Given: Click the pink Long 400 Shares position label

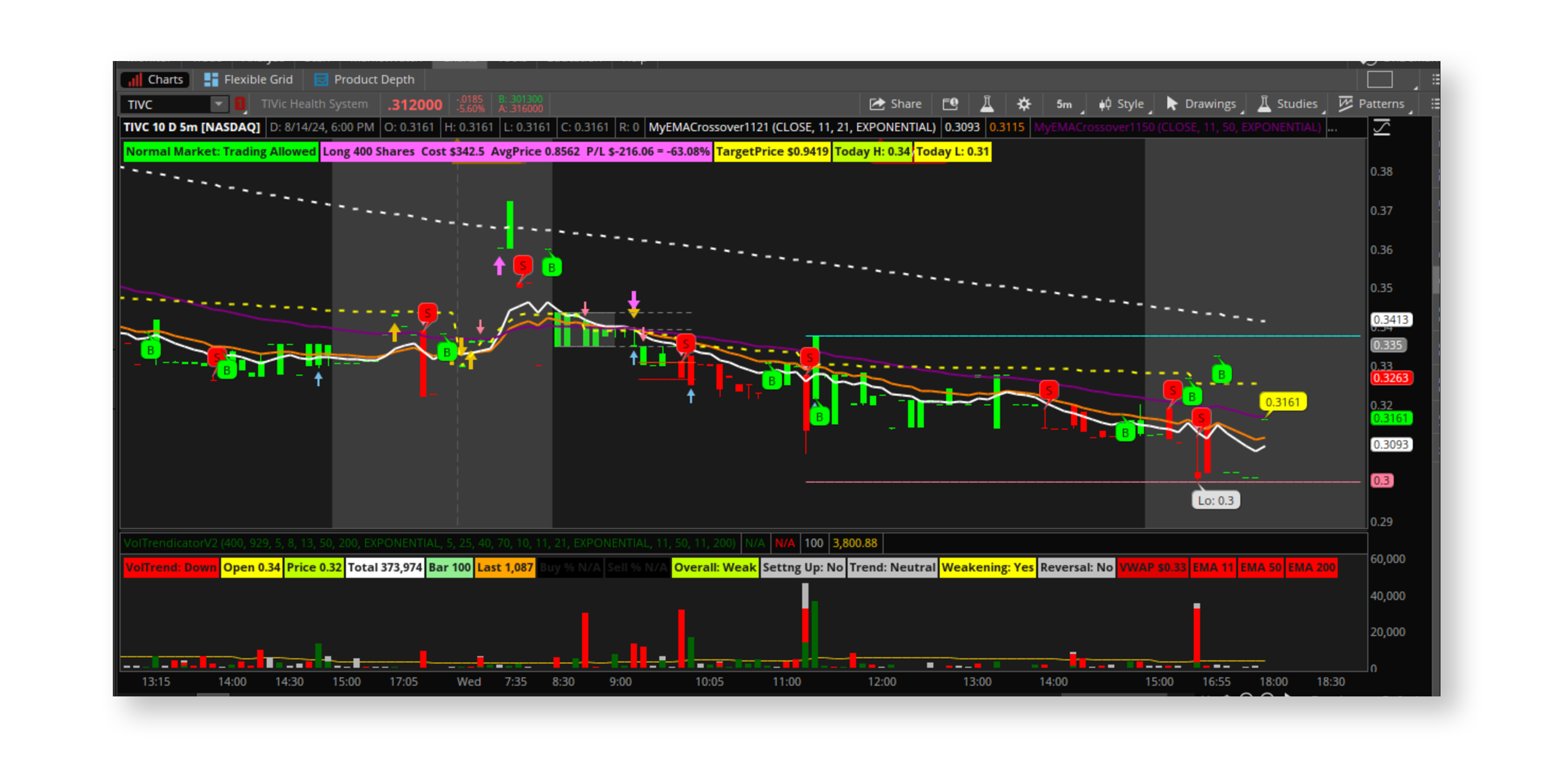Looking at the screenshot, I should pos(516,152).
